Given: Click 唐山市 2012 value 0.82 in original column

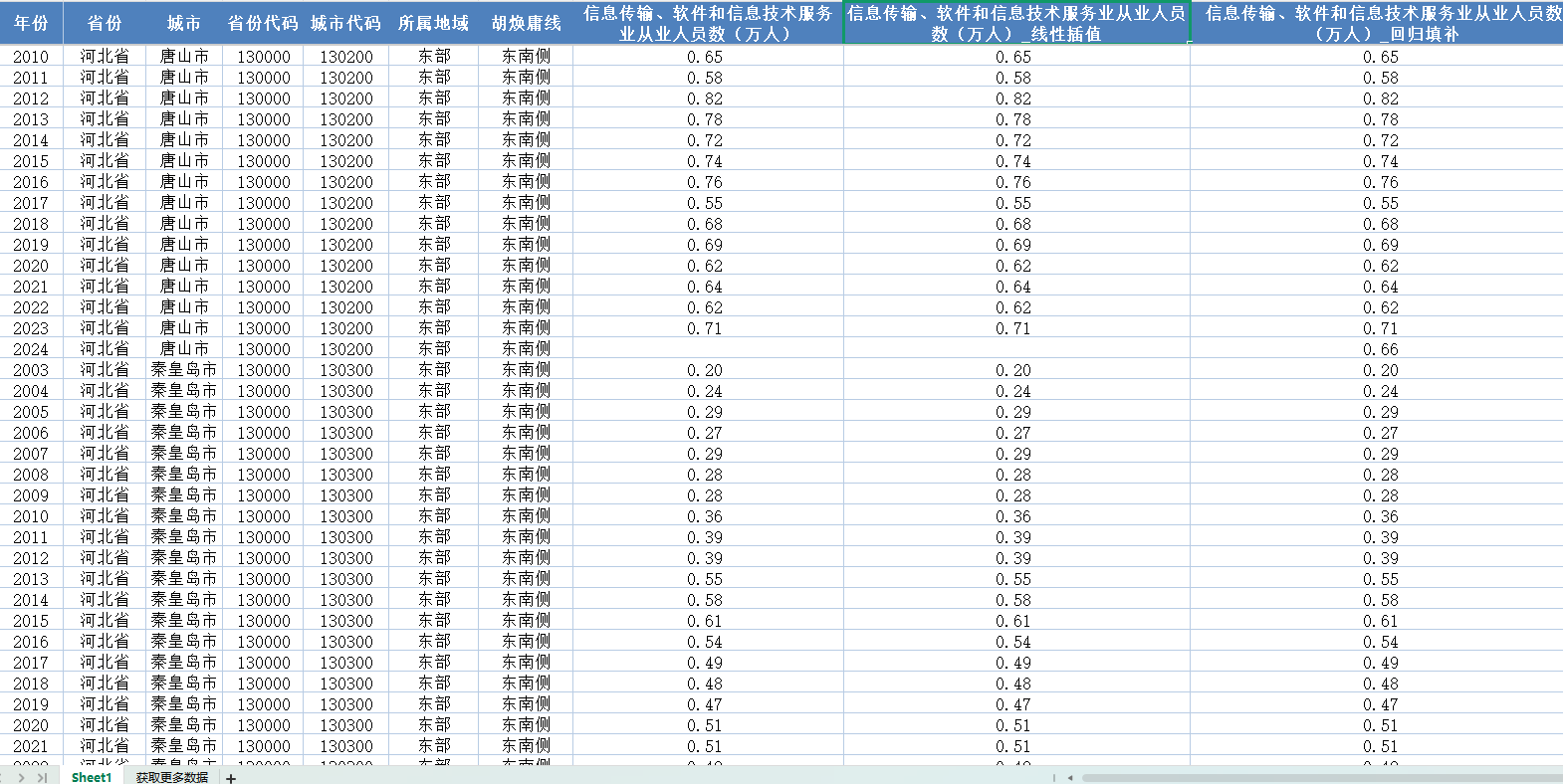Looking at the screenshot, I should click(705, 98).
